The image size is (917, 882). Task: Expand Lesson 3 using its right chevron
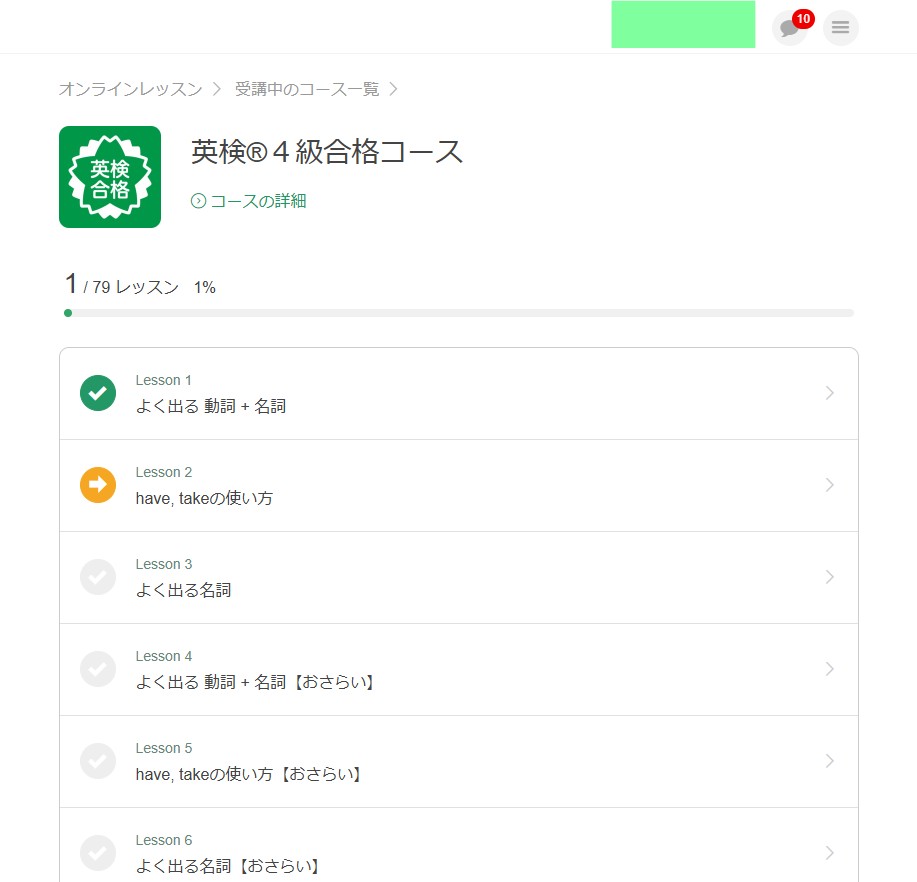[x=829, y=577]
